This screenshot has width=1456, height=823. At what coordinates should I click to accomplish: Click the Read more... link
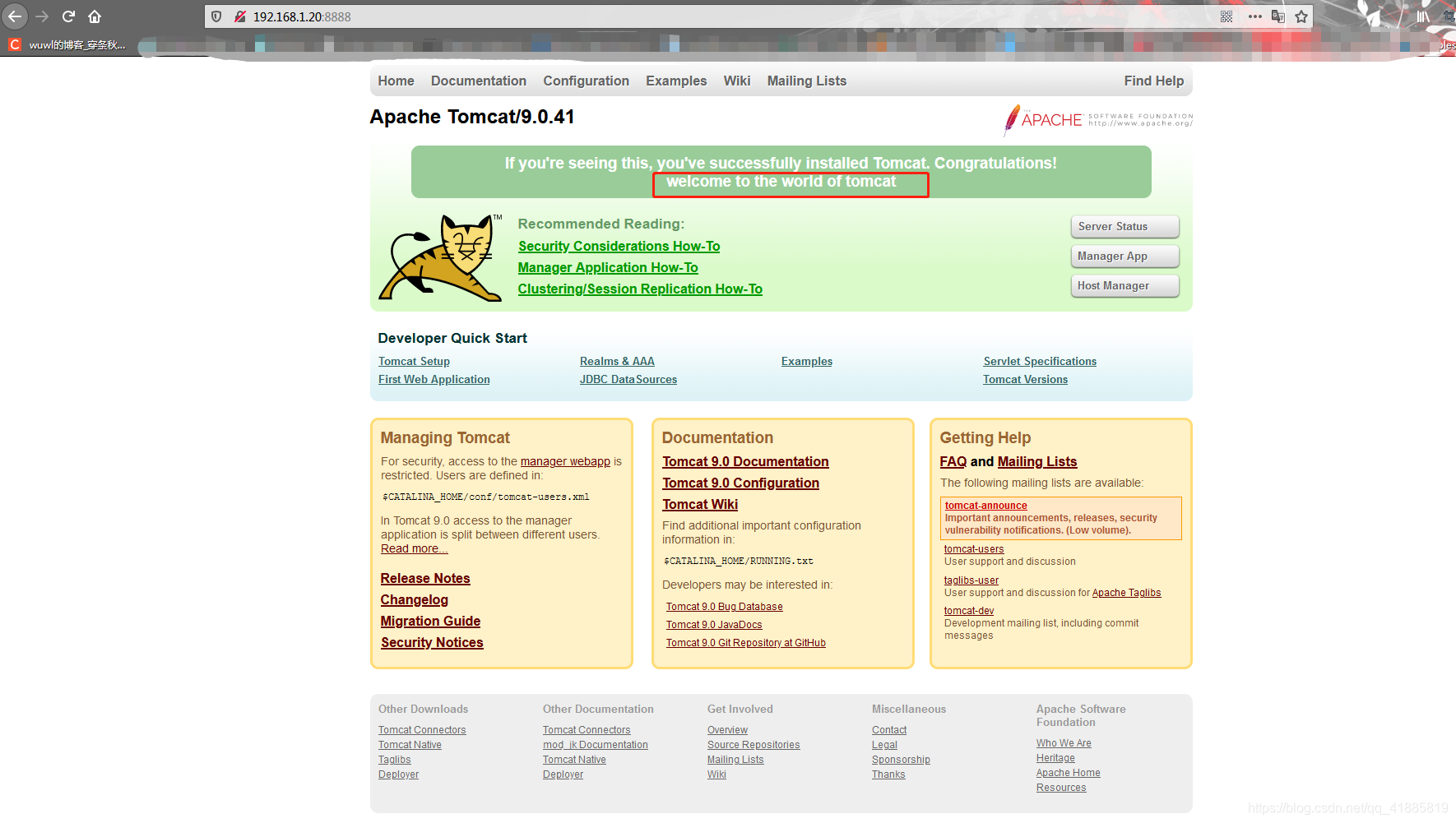tap(414, 549)
